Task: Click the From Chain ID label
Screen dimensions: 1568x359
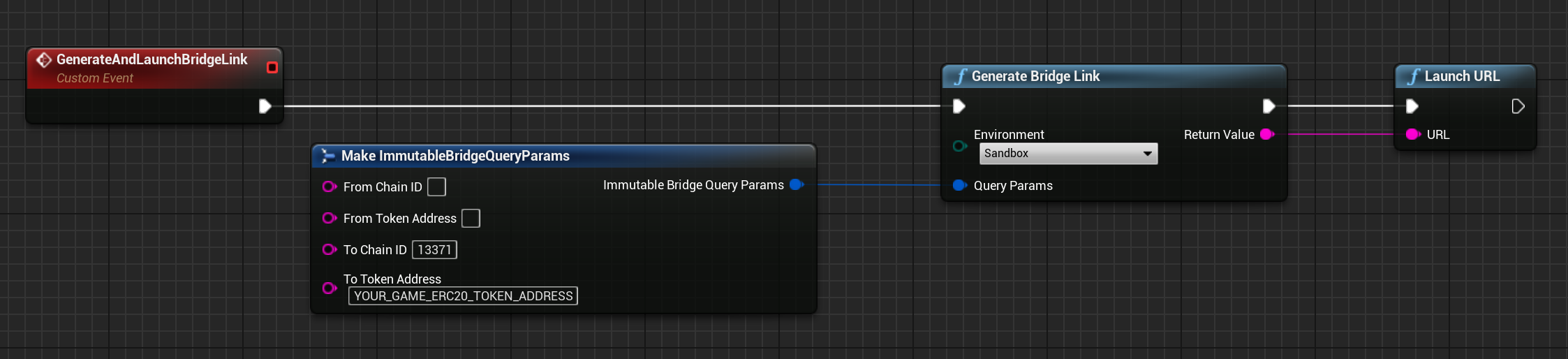Action: click(383, 186)
